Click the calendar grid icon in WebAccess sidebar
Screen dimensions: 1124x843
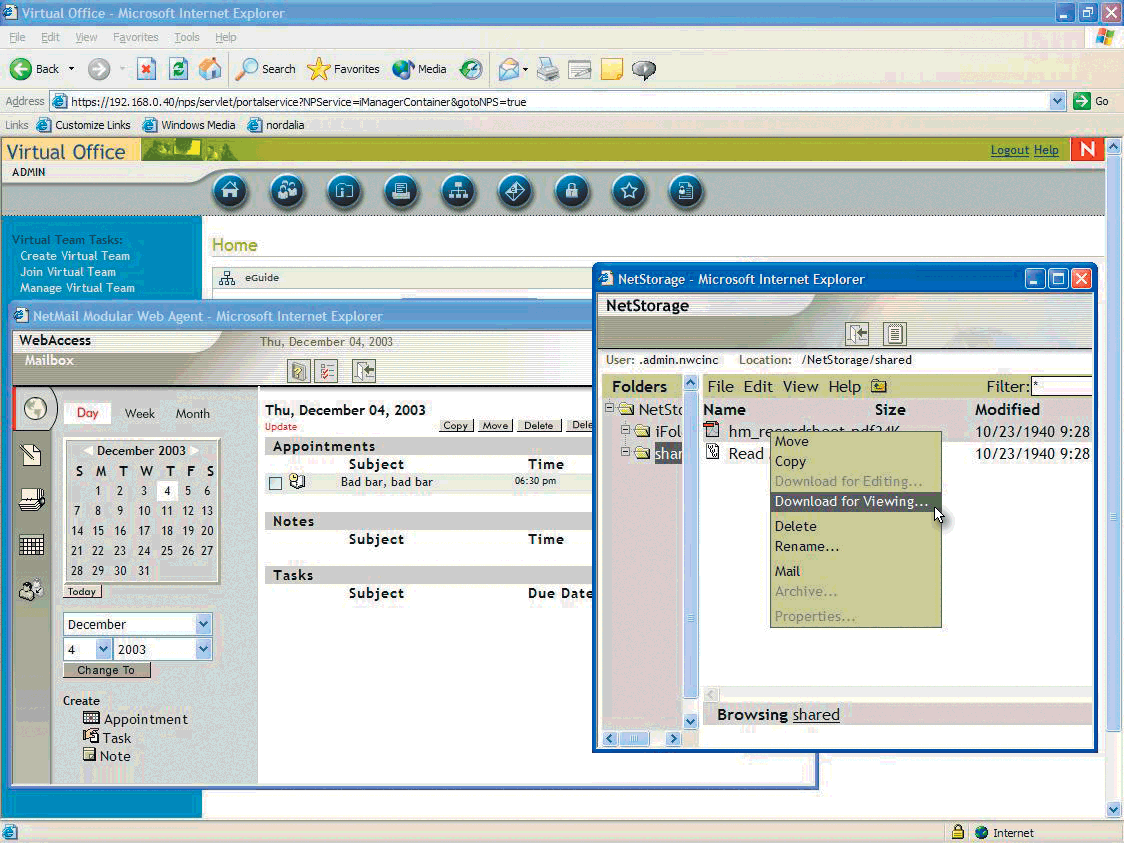tap(32, 546)
